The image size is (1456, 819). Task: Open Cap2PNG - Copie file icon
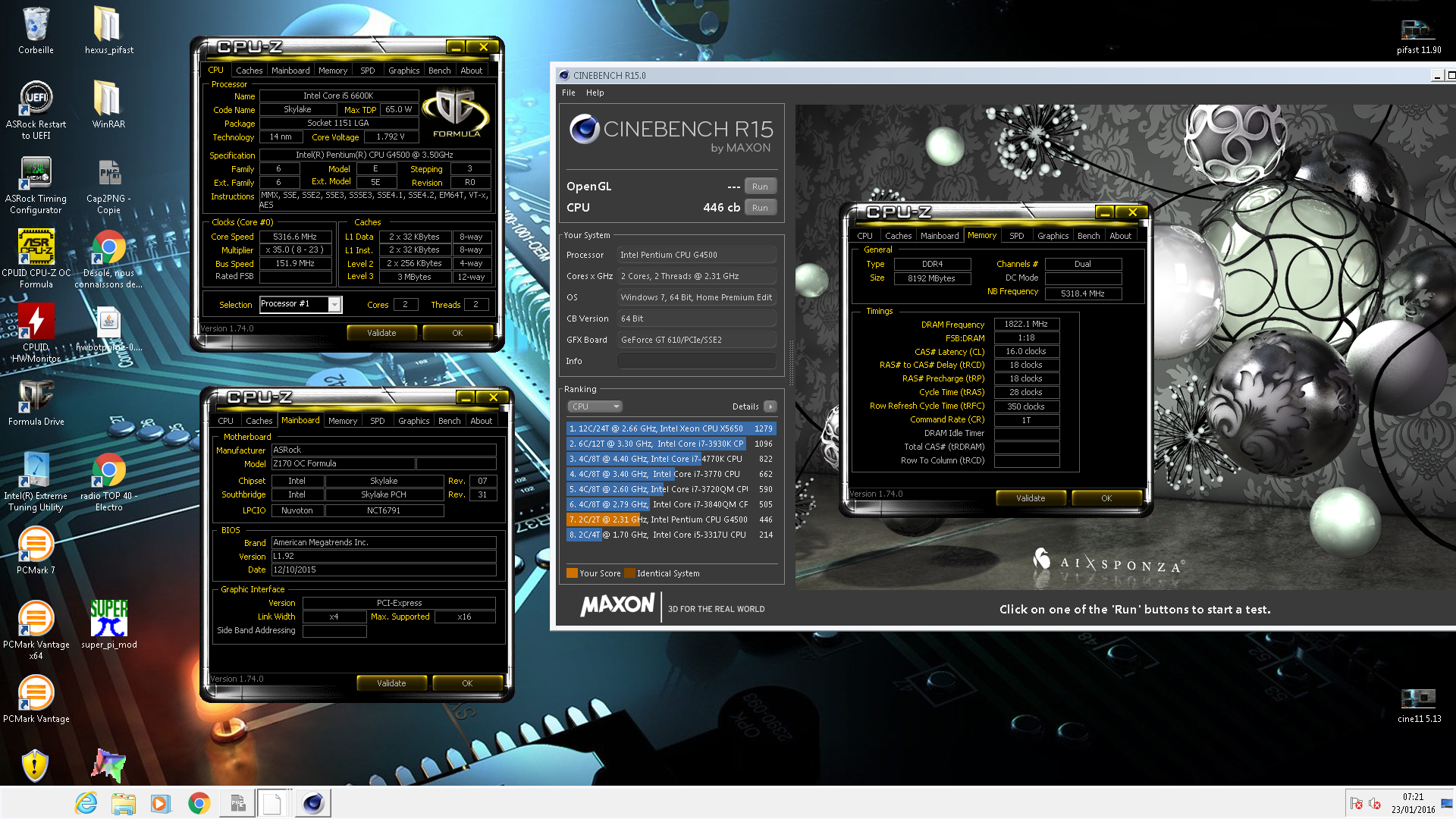point(108,184)
